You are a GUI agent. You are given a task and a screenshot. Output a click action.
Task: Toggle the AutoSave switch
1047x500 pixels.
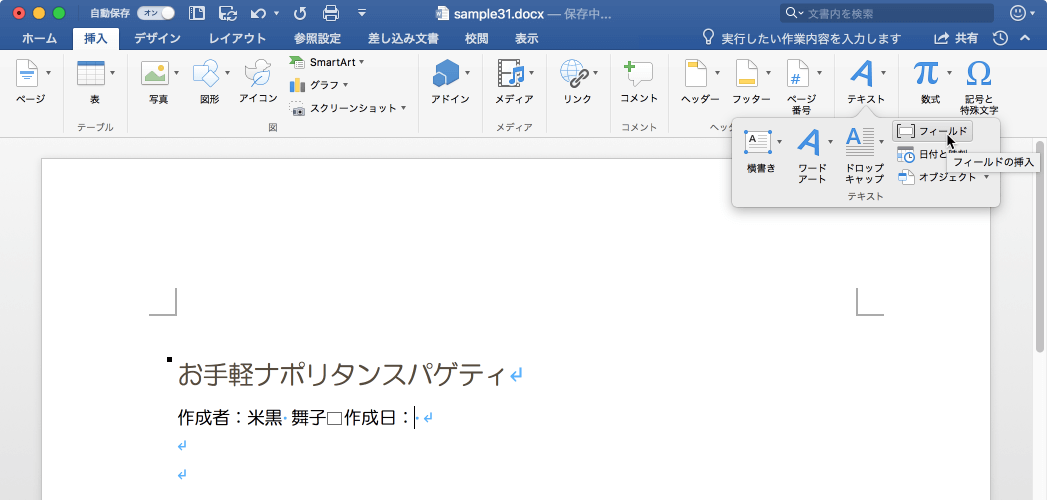click(156, 13)
